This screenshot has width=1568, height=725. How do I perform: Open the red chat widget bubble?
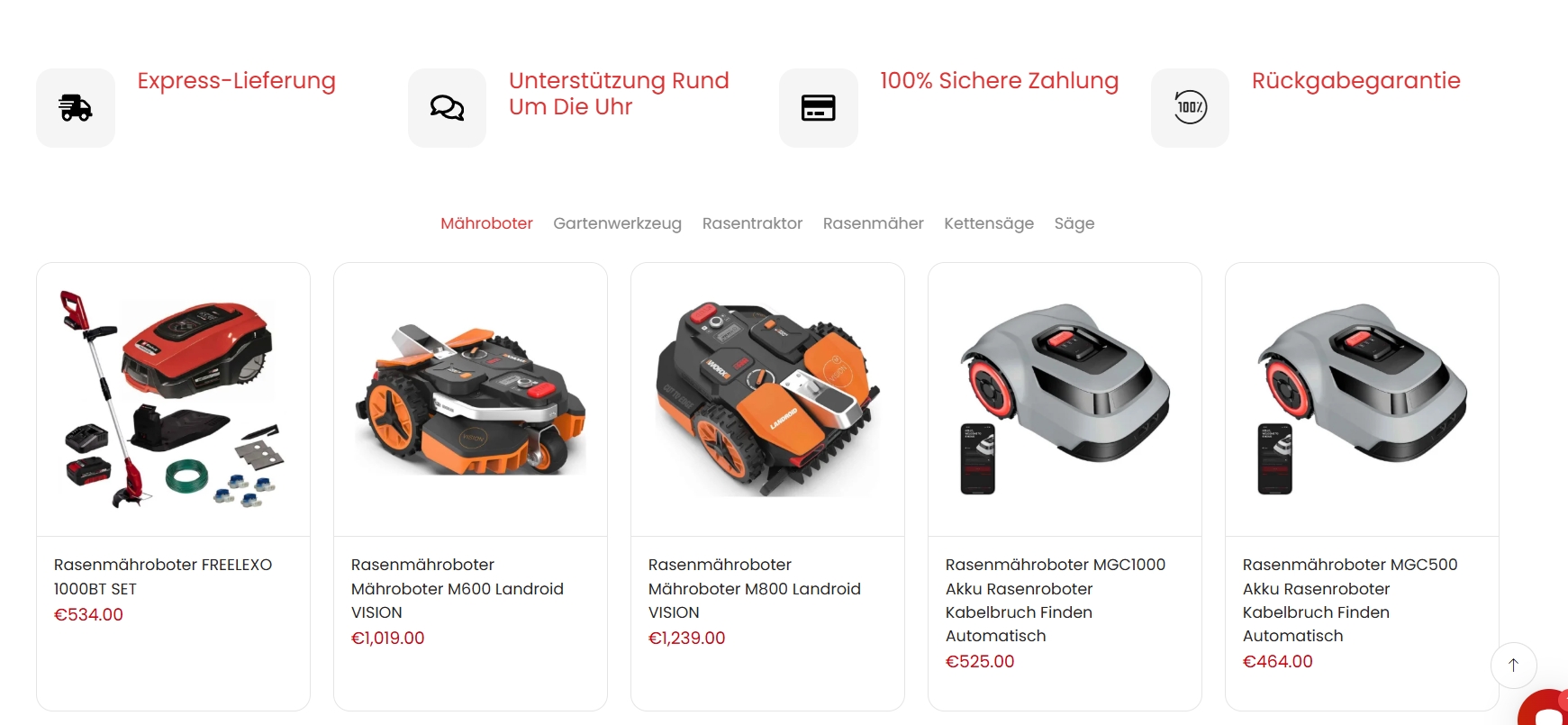coord(1545,709)
